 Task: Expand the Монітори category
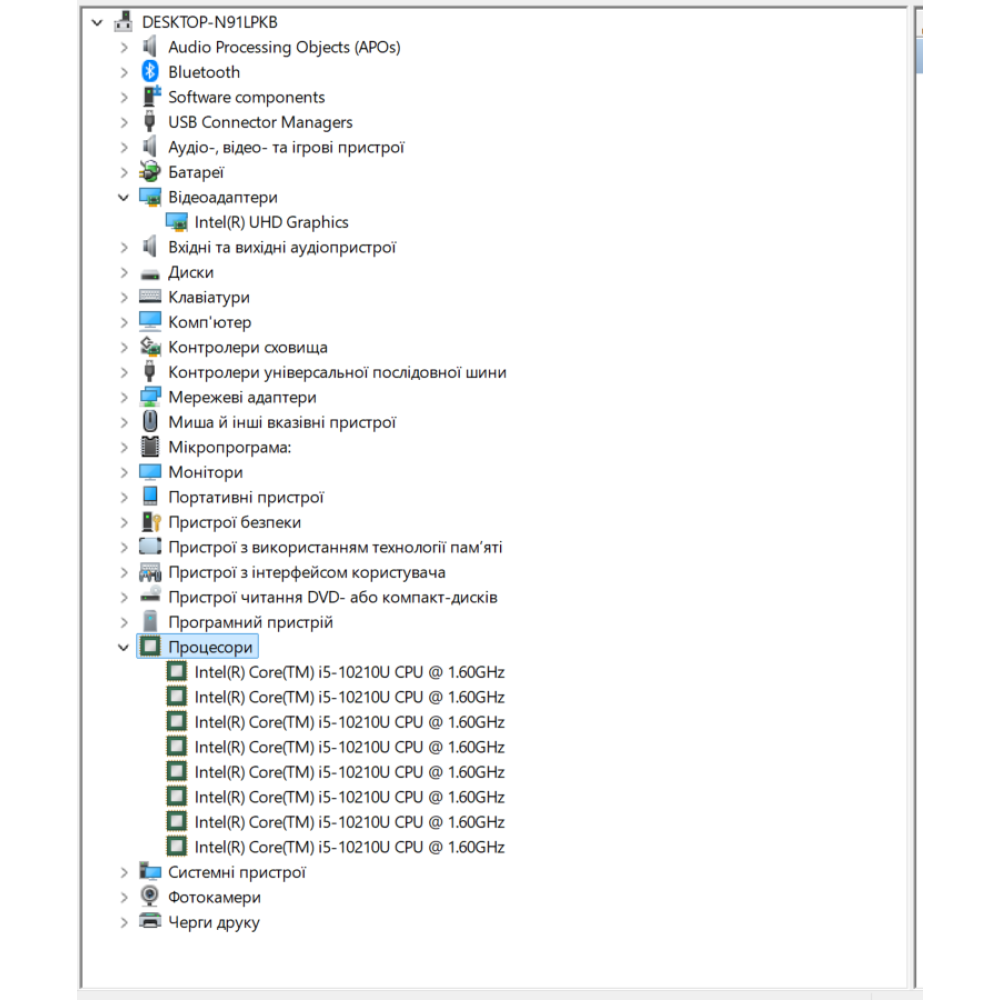[x=124, y=472]
